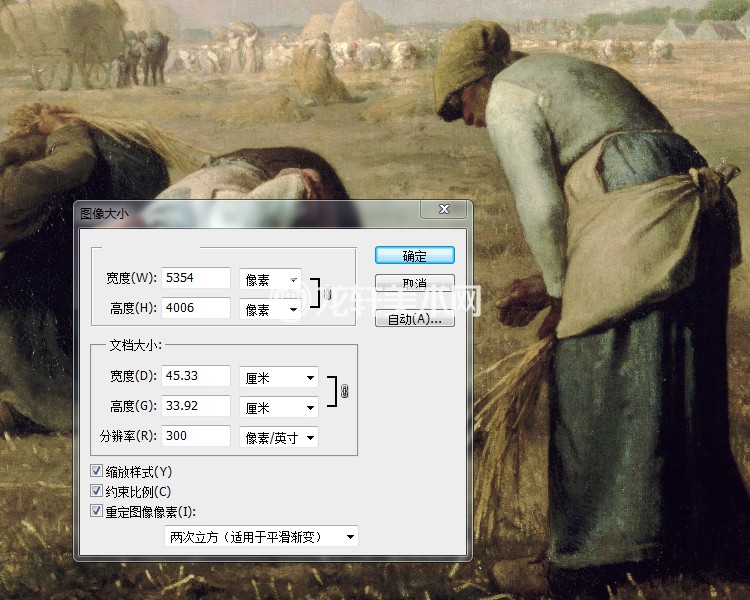Click the document size chain link icon

click(345, 392)
